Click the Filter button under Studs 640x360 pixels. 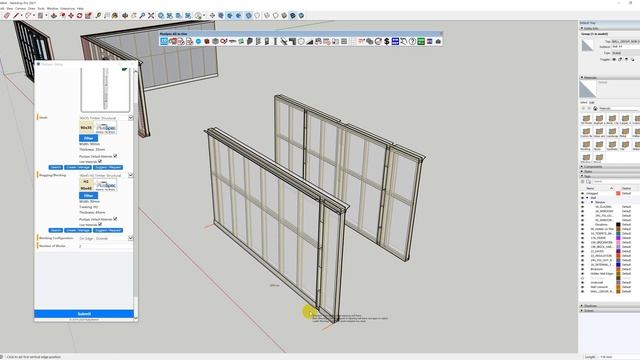[x=88, y=138]
